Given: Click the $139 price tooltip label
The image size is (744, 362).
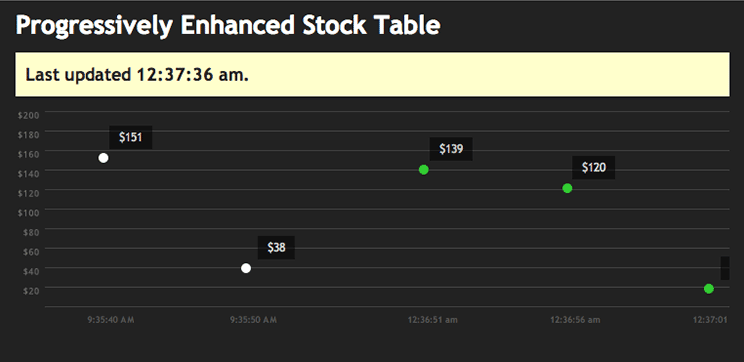Looking at the screenshot, I should (451, 149).
